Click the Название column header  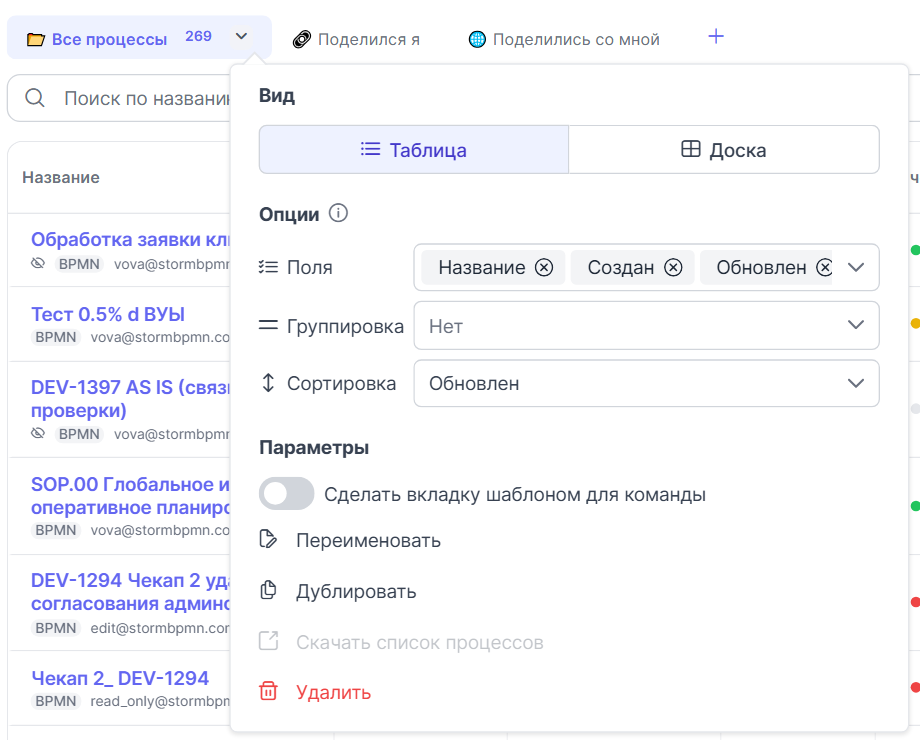[x=61, y=177]
